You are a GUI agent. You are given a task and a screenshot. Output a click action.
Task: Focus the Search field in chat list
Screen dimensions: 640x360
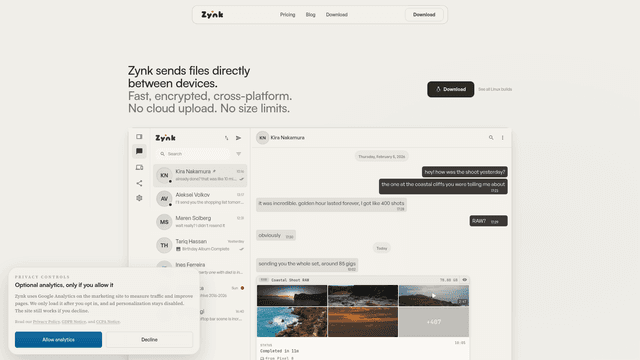point(194,154)
